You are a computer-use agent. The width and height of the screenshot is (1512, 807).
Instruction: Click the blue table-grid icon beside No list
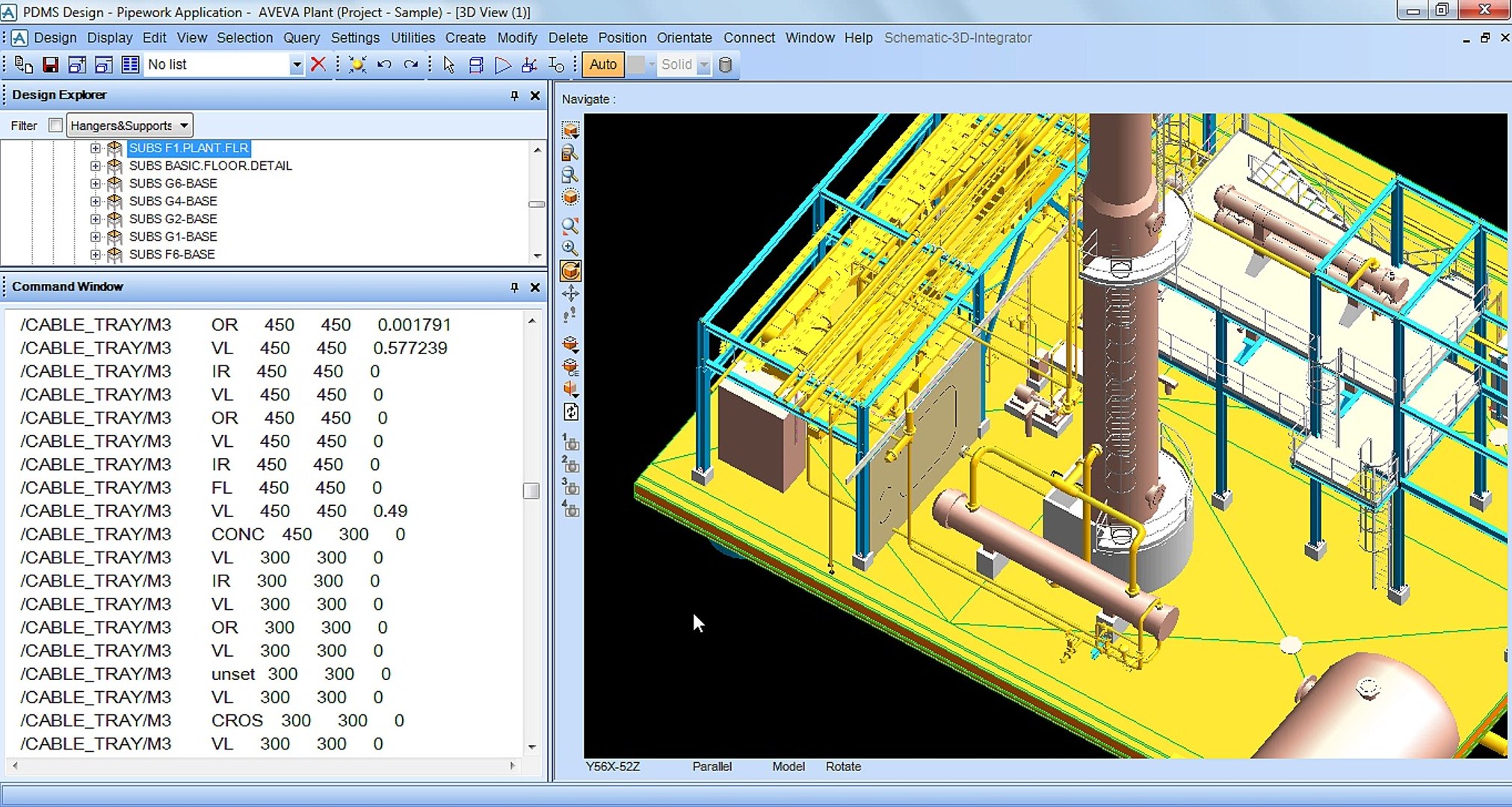[130, 65]
